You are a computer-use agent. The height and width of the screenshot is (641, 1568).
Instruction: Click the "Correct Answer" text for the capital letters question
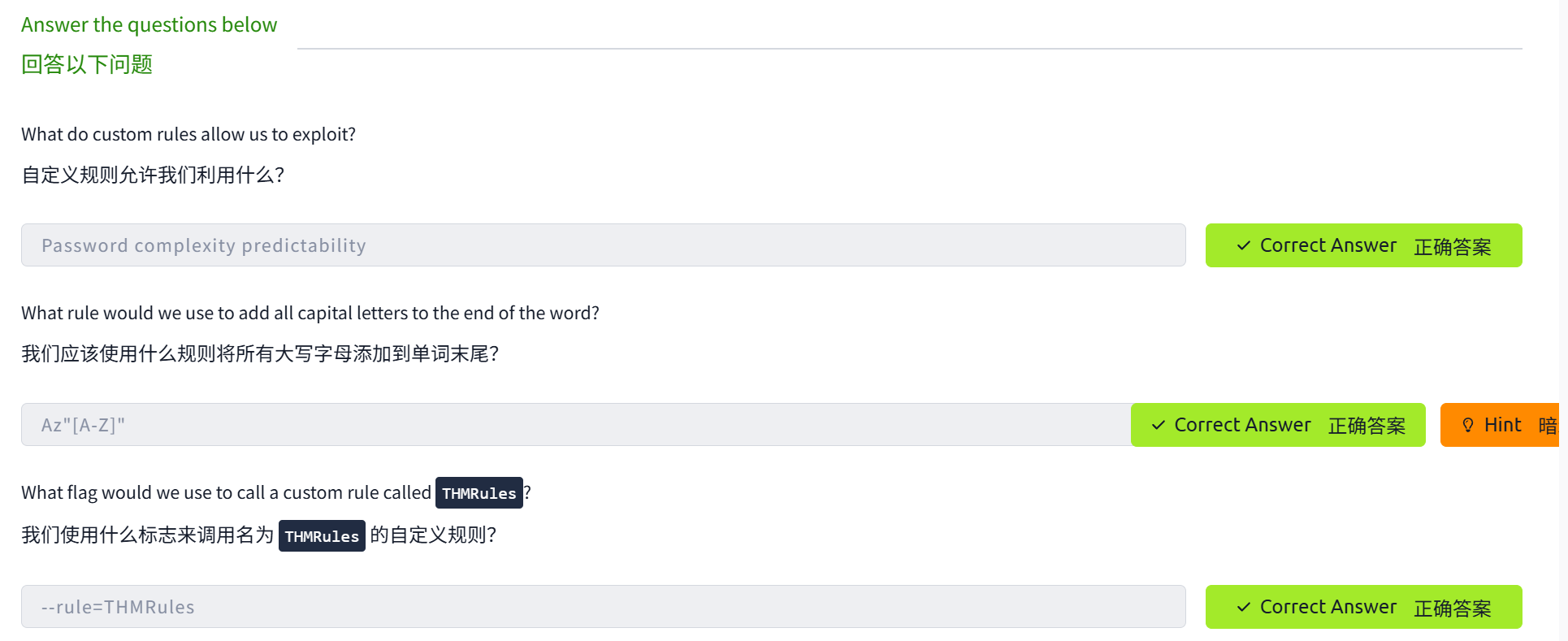coord(1242,425)
